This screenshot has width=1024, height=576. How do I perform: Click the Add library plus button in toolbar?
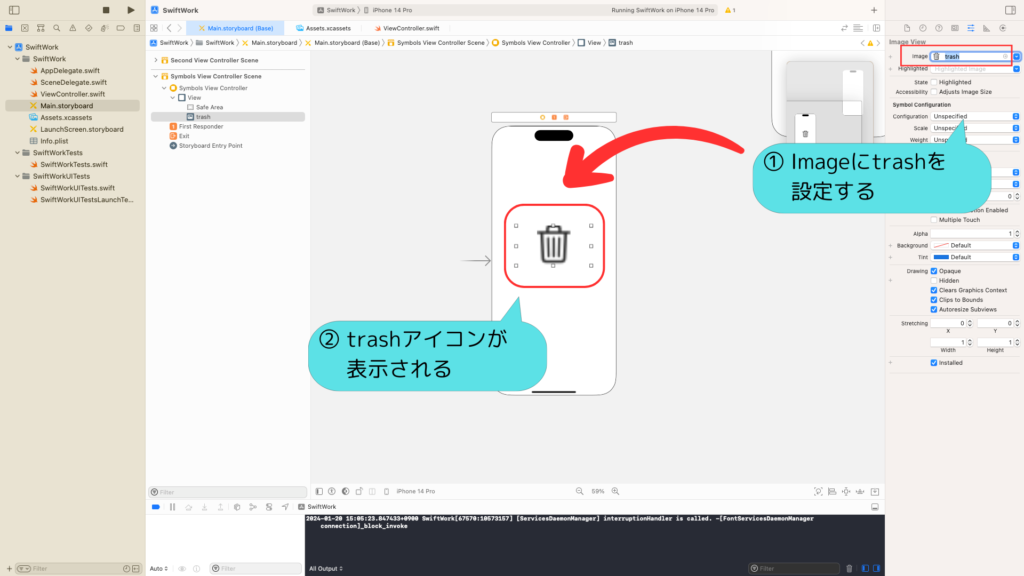pyautogui.click(x=874, y=10)
